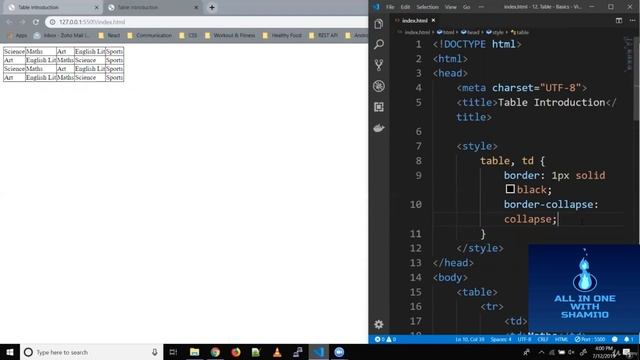Open the View menu in VS Code
Image resolution: width=640 pixels, height=360 pixels.
(451, 7)
